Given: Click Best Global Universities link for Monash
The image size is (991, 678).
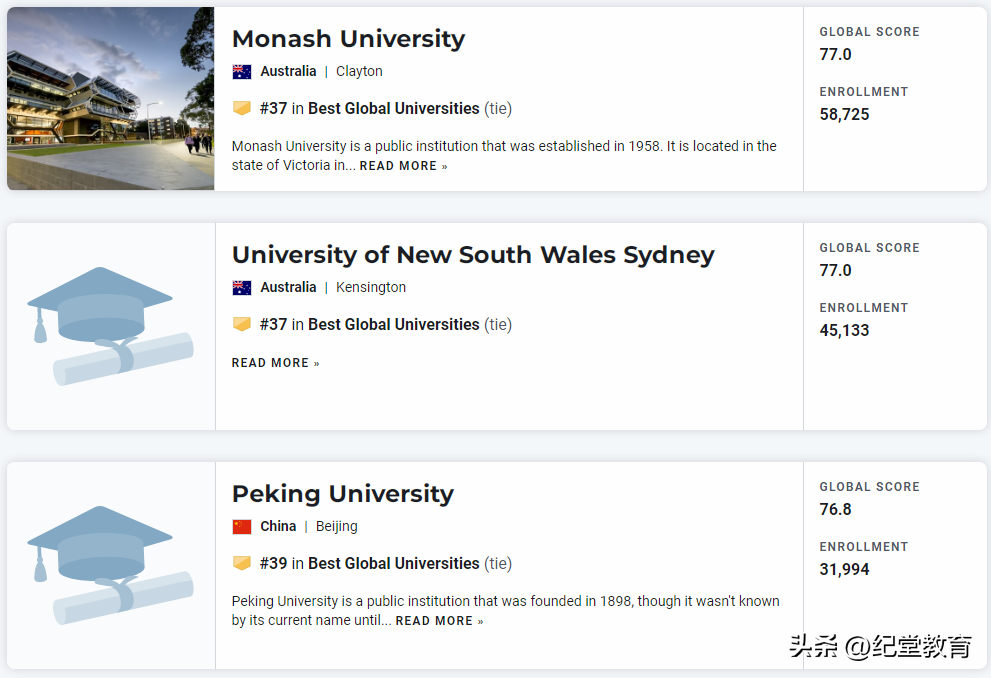Looking at the screenshot, I should (x=393, y=108).
